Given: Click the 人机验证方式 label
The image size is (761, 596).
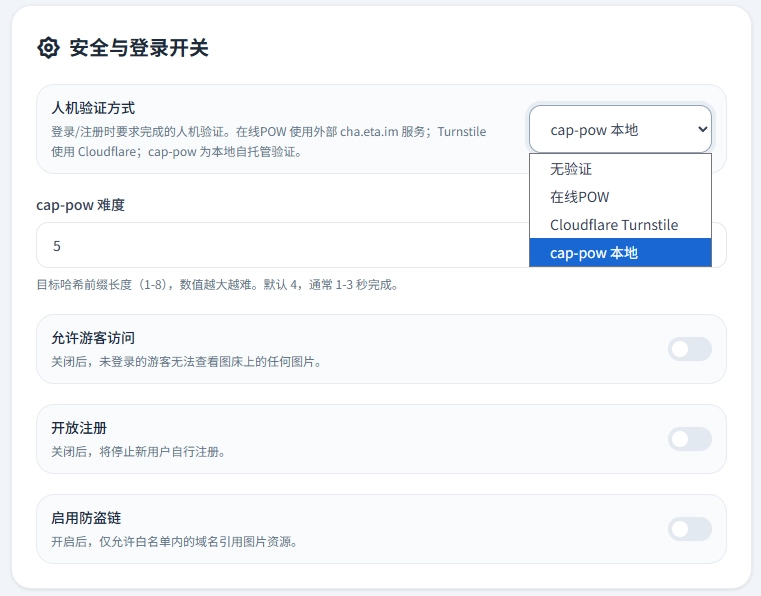Looking at the screenshot, I should point(93,108).
